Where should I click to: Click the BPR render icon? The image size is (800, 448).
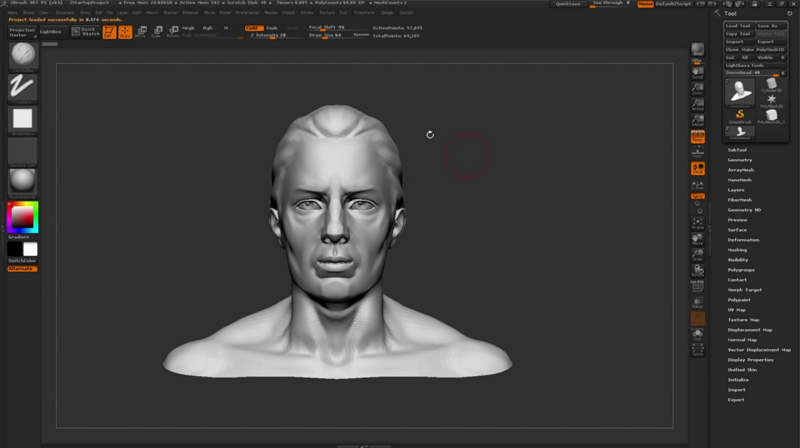(x=698, y=49)
